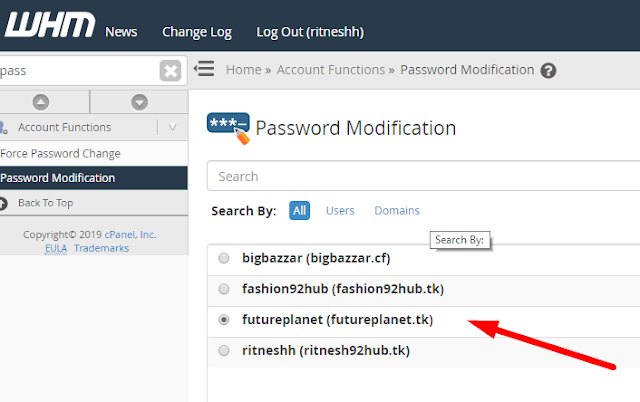The width and height of the screenshot is (640, 402).
Task: Collapse all sidebar sections with up arrow
Action: [x=41, y=102]
